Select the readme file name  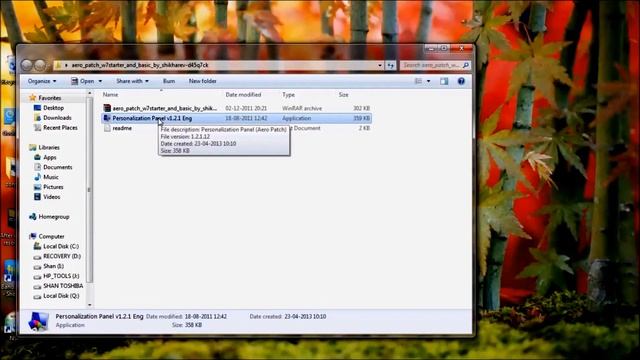point(122,128)
